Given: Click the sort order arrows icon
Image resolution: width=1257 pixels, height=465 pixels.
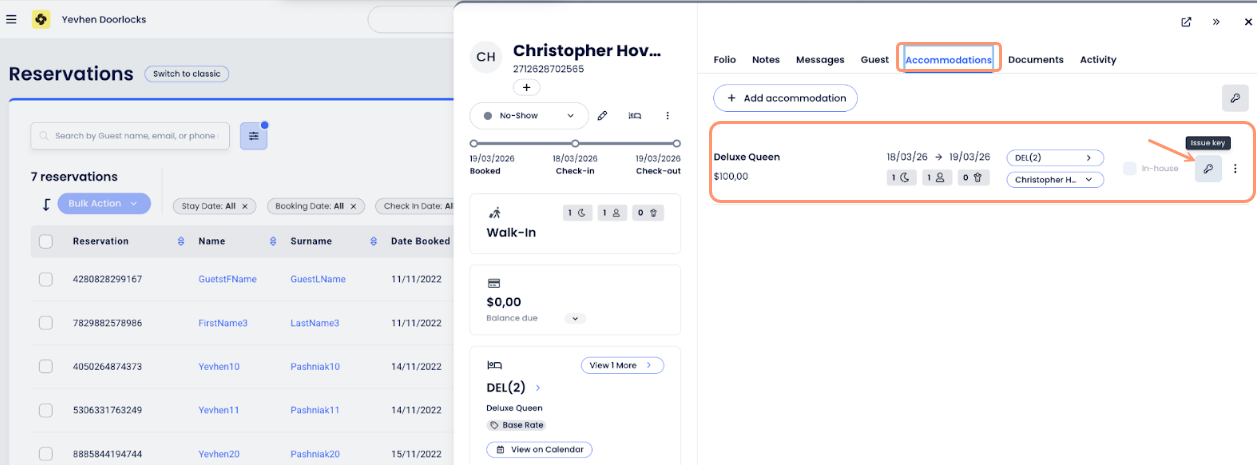Looking at the screenshot, I should (45, 204).
